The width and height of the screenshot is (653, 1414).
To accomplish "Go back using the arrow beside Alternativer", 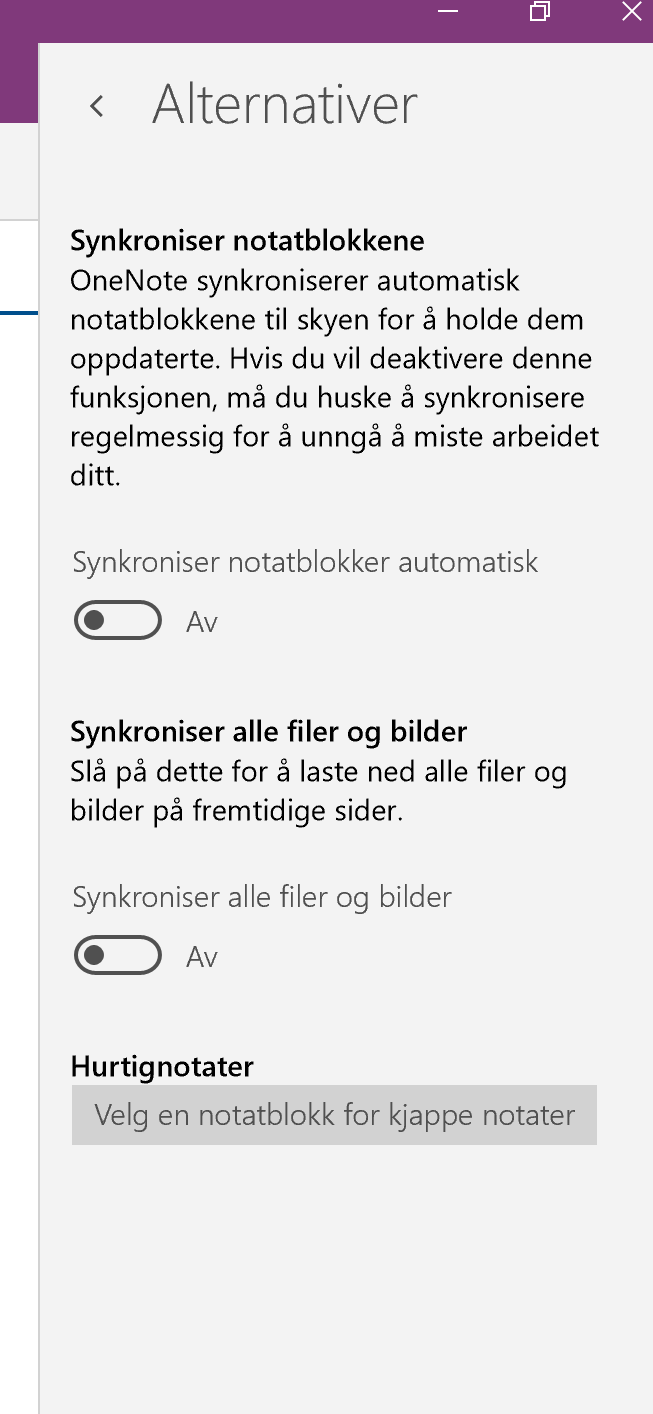I will (x=97, y=106).
